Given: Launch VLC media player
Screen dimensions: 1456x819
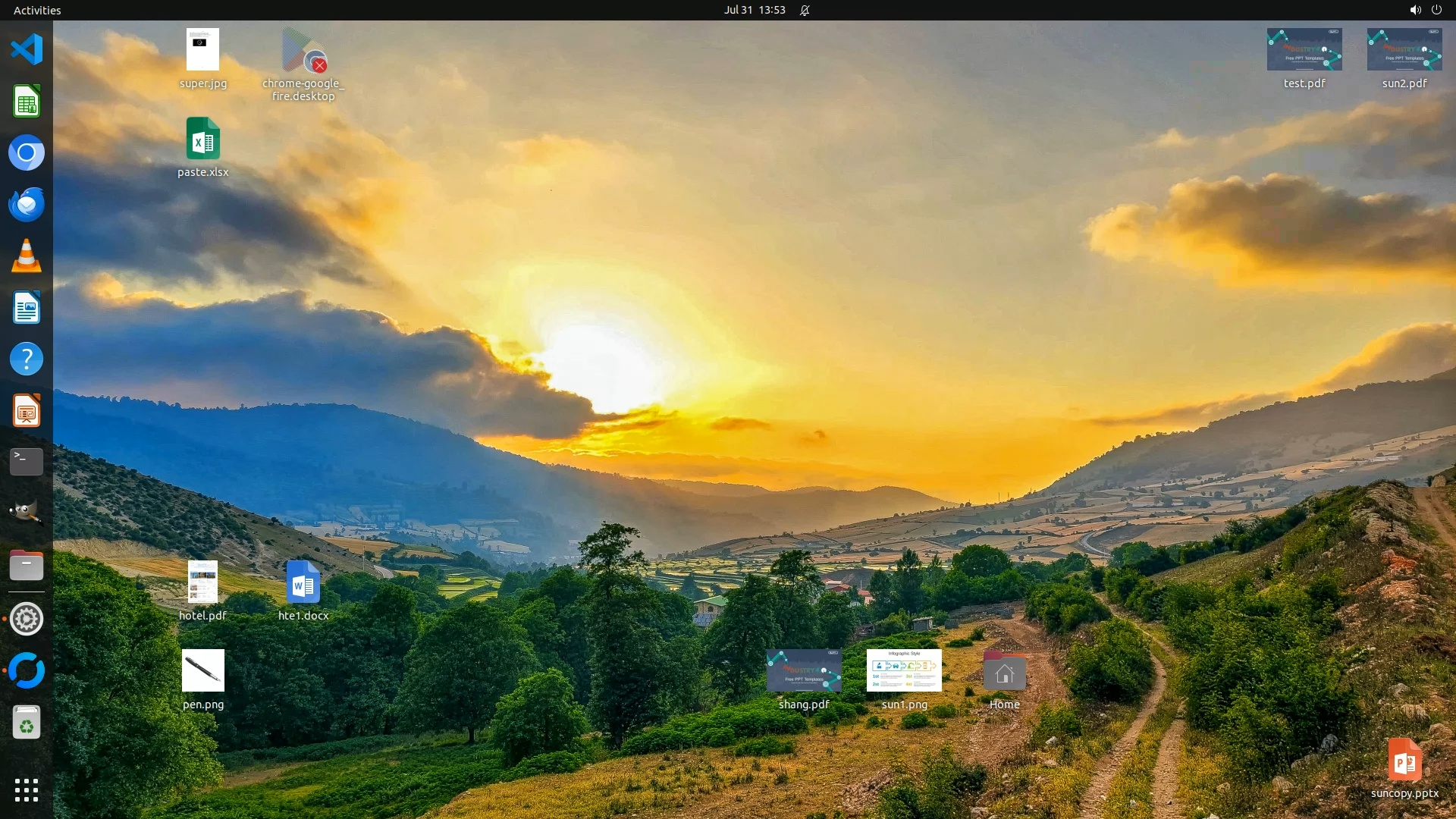Looking at the screenshot, I should coord(27,256).
